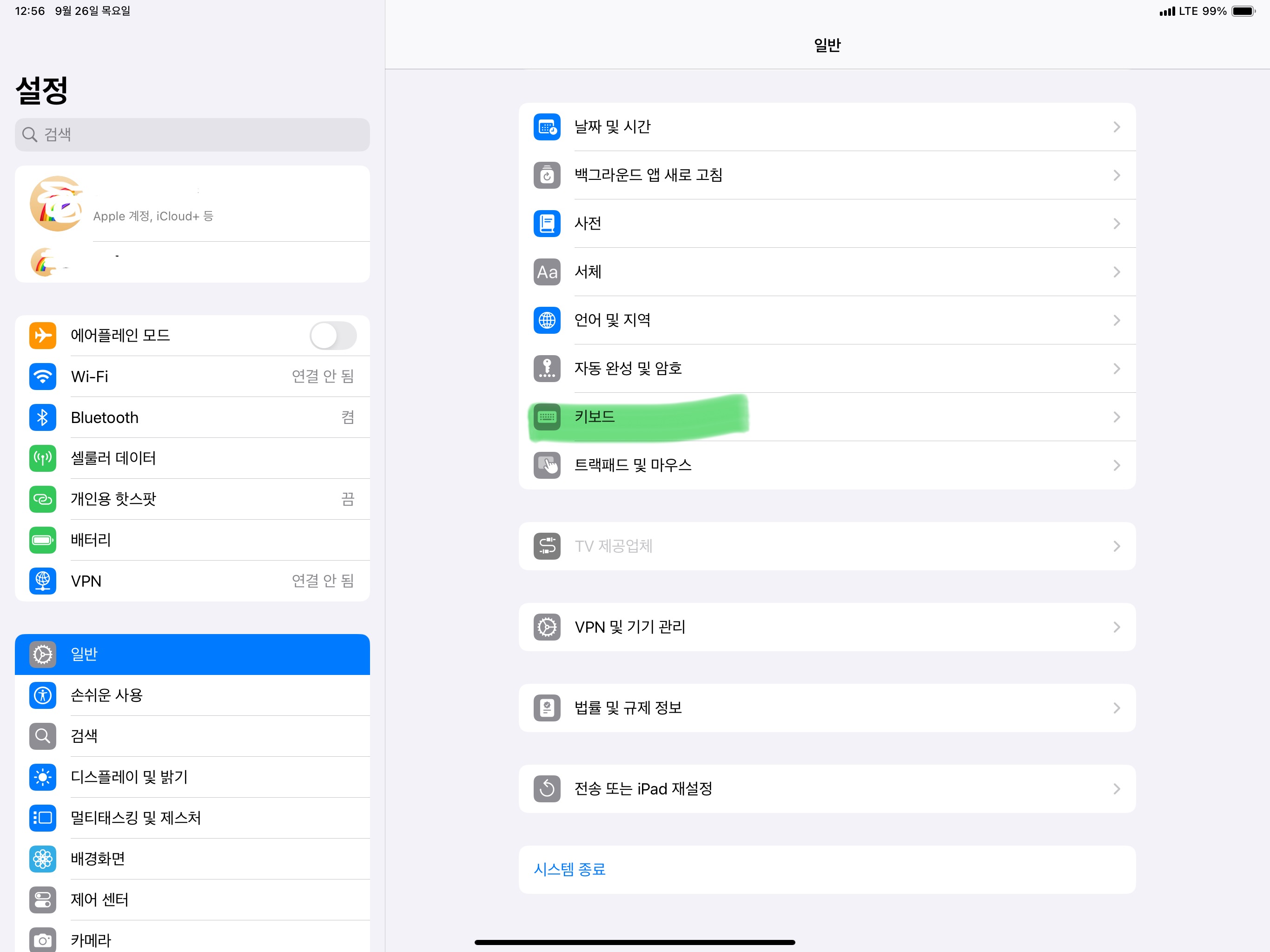The image size is (1270, 952).
Task: Tap the accessibility icon for 손쉬운 사용
Action: pos(42,695)
